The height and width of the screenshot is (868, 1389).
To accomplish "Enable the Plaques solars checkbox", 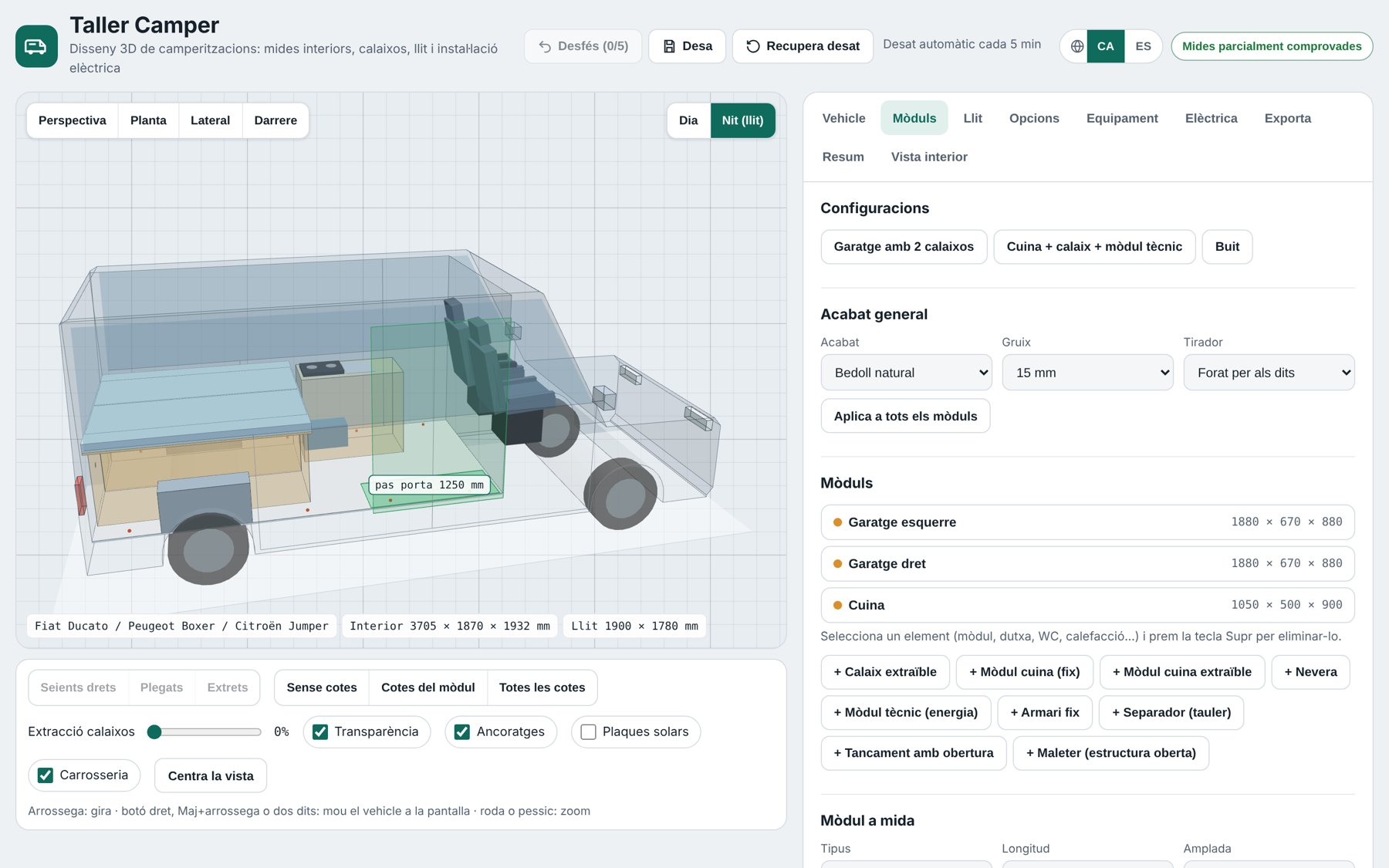I will pos(588,731).
